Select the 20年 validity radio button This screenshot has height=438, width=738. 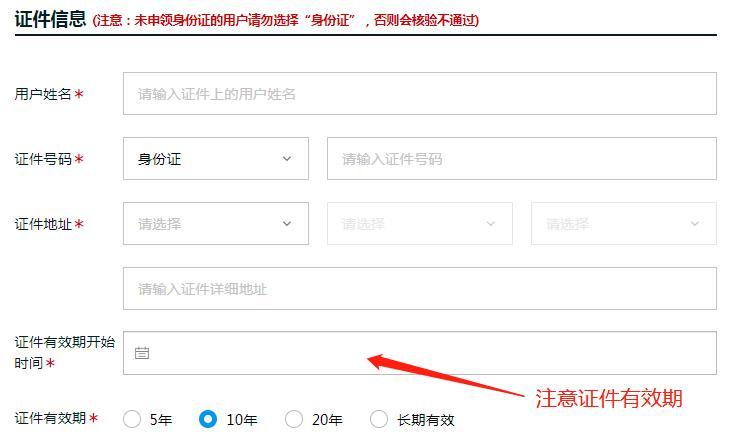click(294, 419)
